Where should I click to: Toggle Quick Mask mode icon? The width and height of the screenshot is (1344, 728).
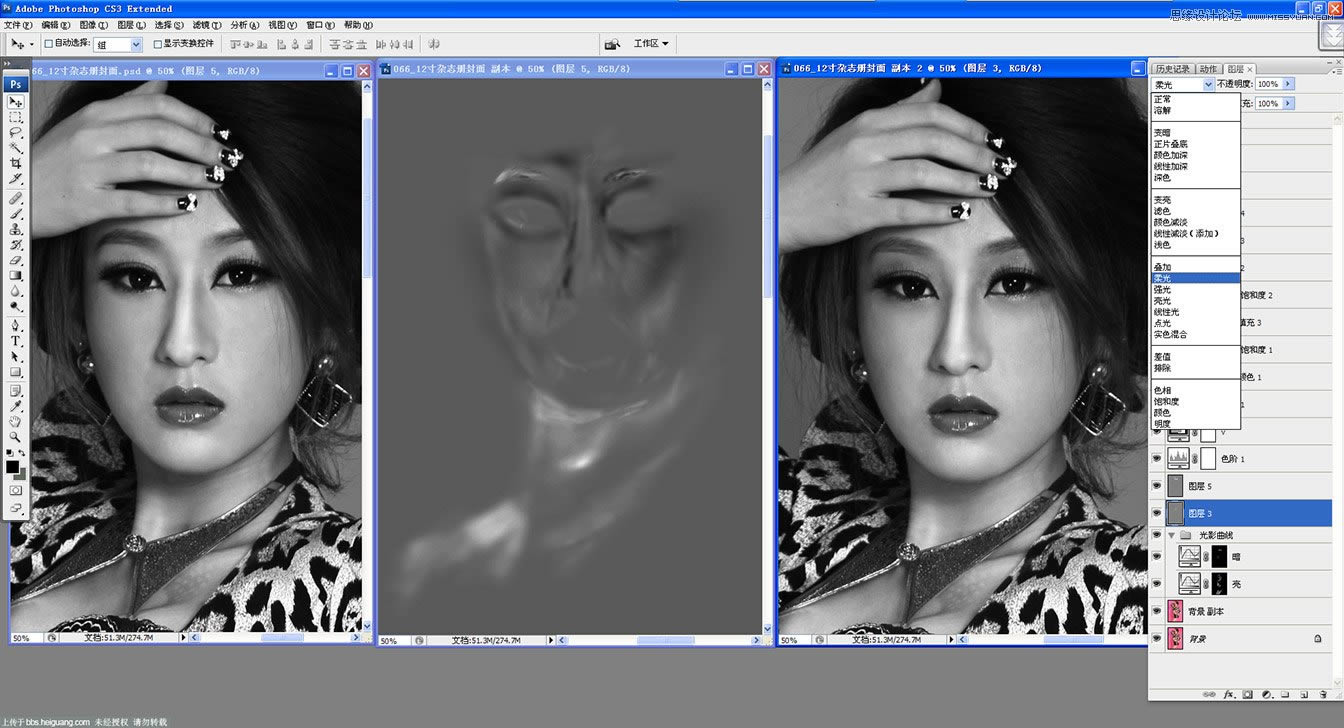[16, 490]
